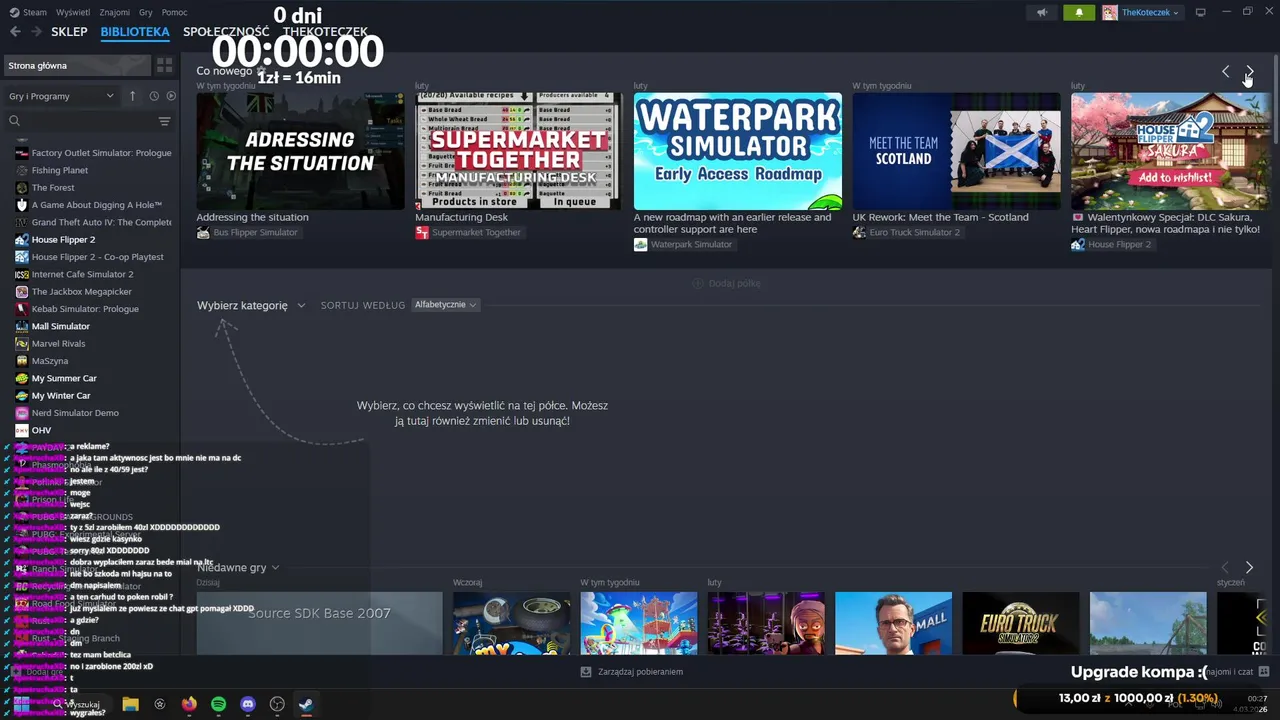Open the Addressing the situation news thumbnail

(x=300, y=151)
